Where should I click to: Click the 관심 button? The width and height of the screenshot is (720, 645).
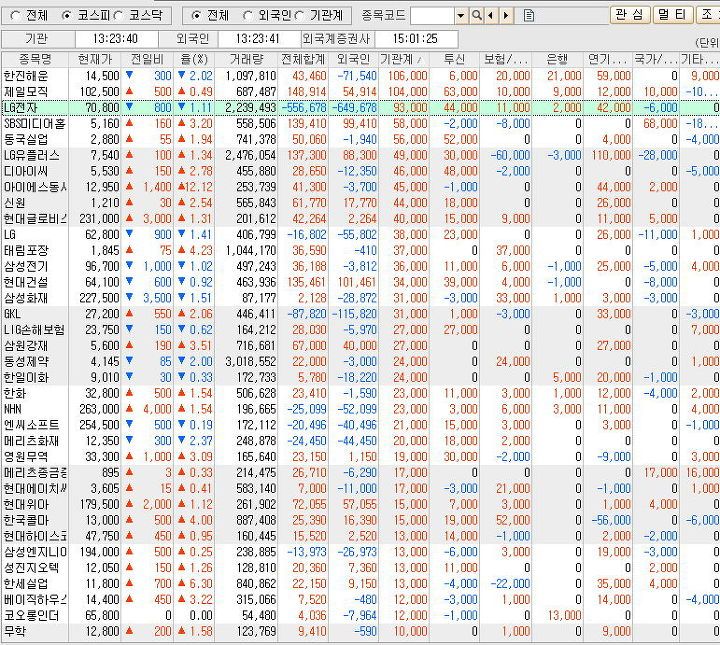click(x=630, y=15)
